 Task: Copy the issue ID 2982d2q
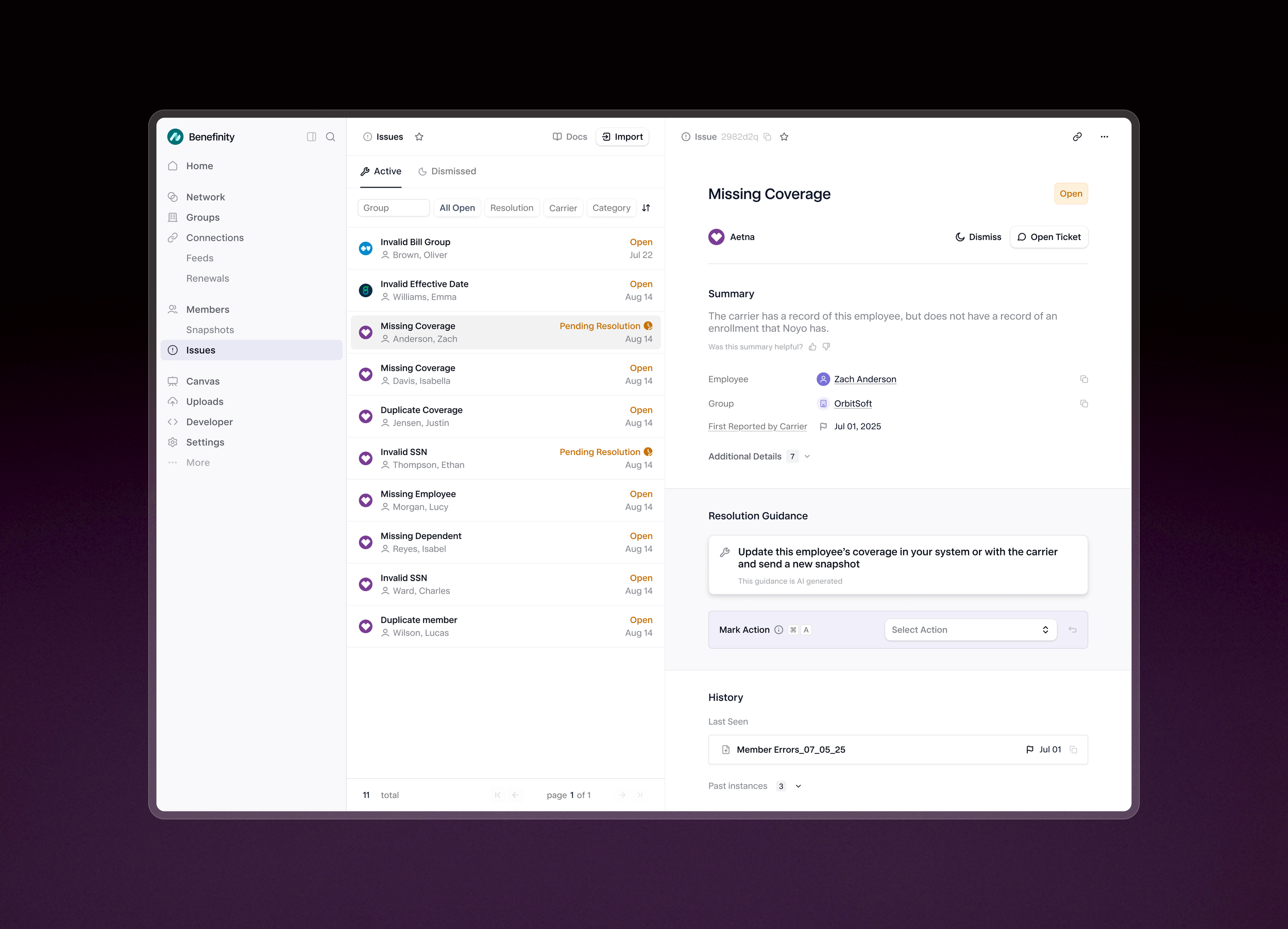tap(767, 137)
